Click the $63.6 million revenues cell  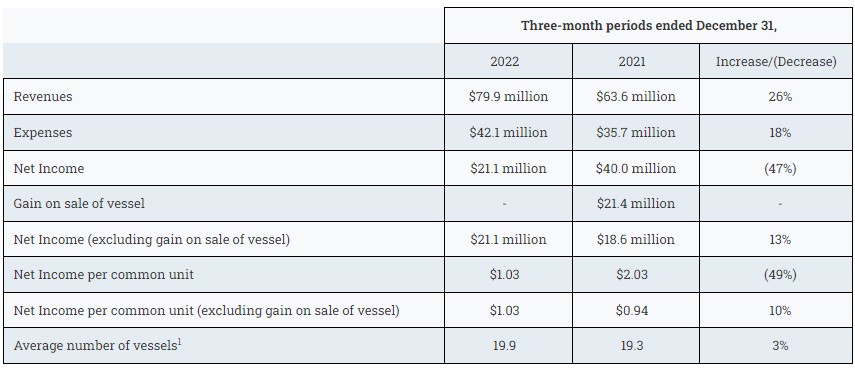coord(636,97)
